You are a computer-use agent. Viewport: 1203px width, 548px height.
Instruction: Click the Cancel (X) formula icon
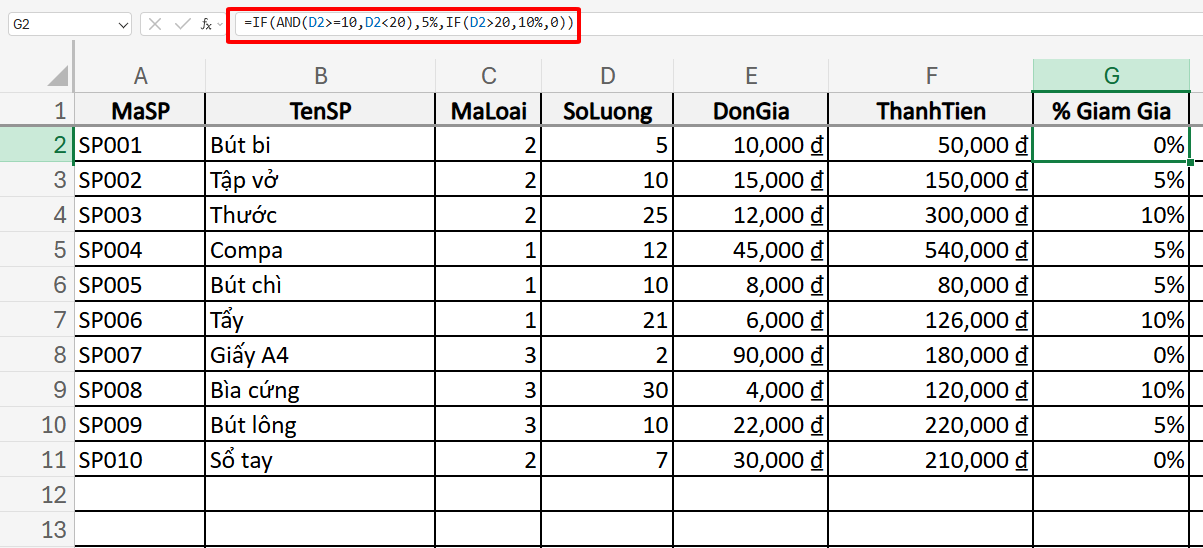click(155, 24)
